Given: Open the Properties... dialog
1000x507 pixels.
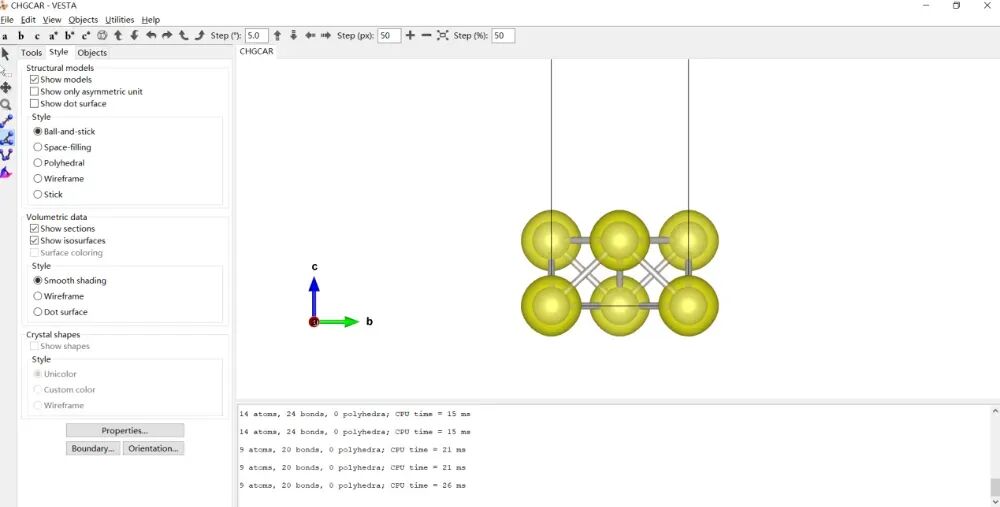Looking at the screenshot, I should point(125,430).
